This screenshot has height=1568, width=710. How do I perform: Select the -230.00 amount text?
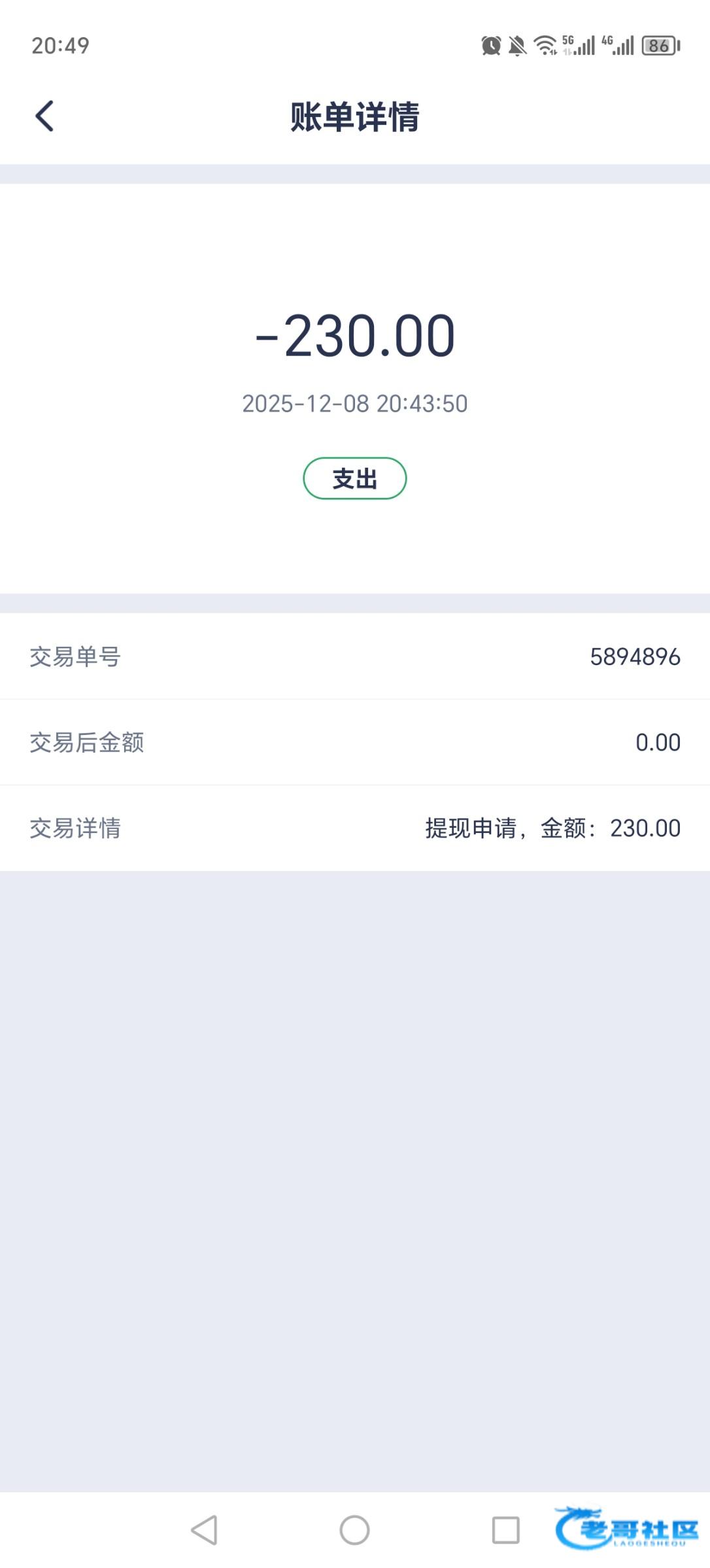point(355,336)
